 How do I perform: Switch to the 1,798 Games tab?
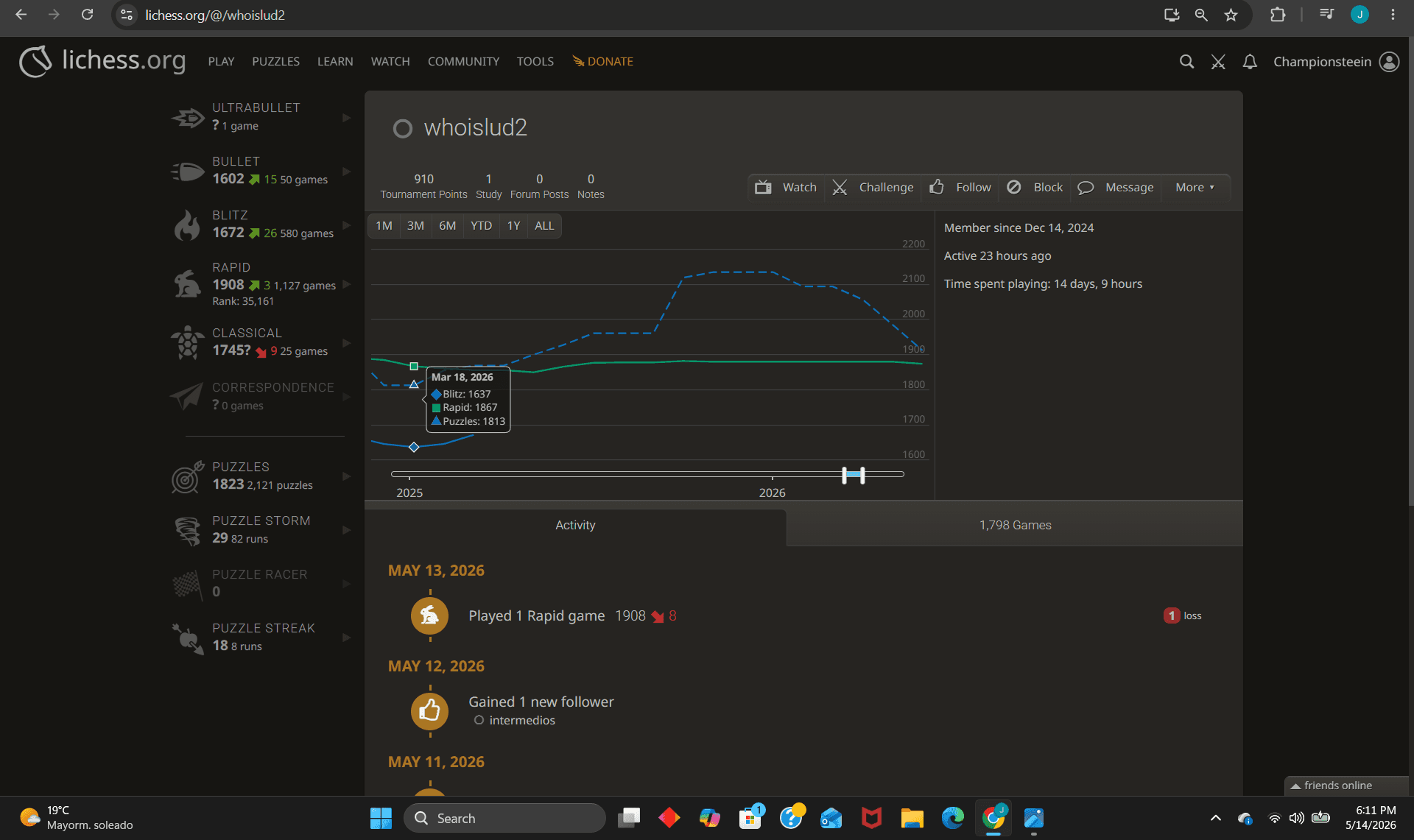(x=1015, y=526)
